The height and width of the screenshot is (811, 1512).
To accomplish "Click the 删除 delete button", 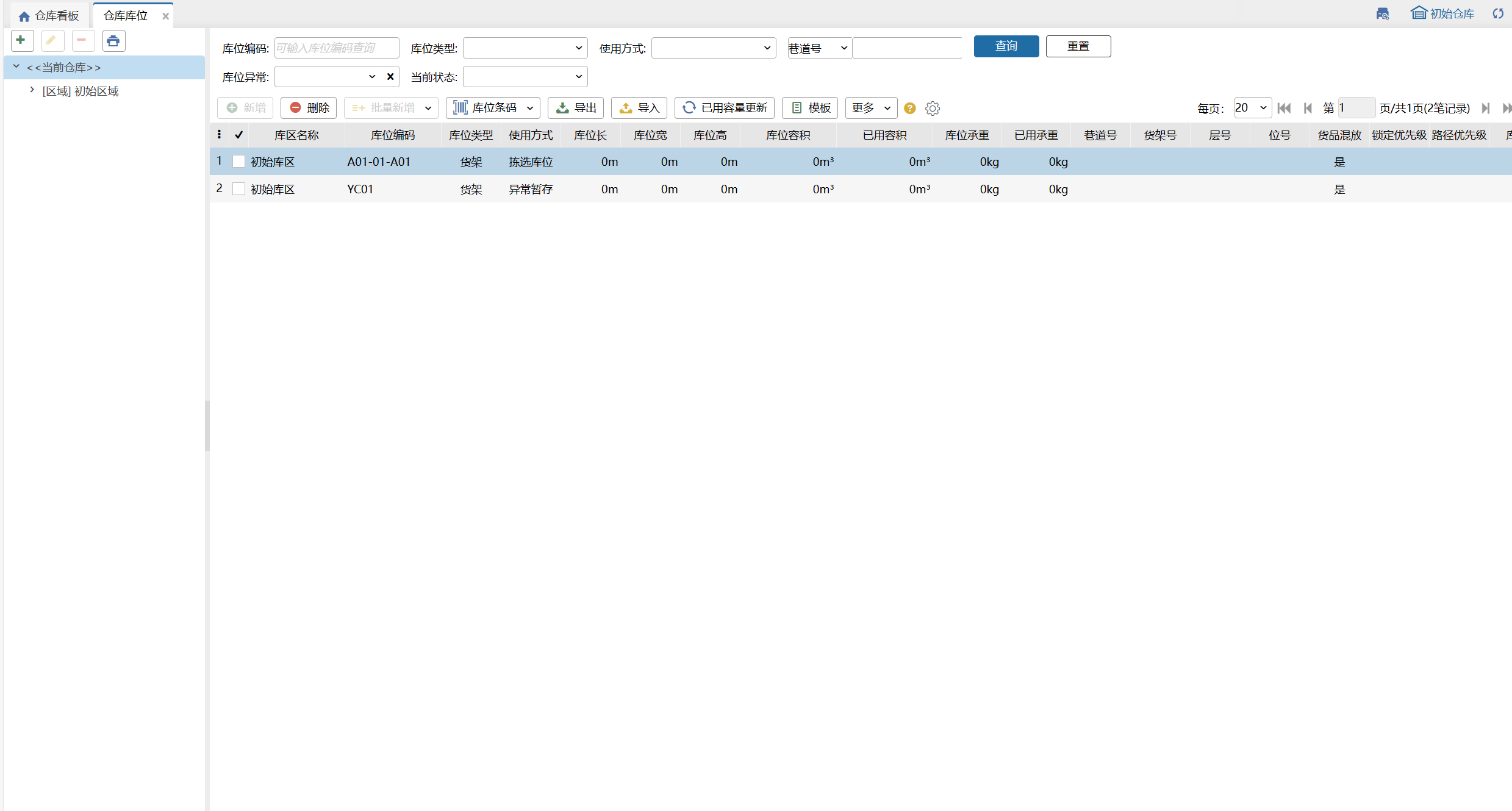I will (x=309, y=108).
